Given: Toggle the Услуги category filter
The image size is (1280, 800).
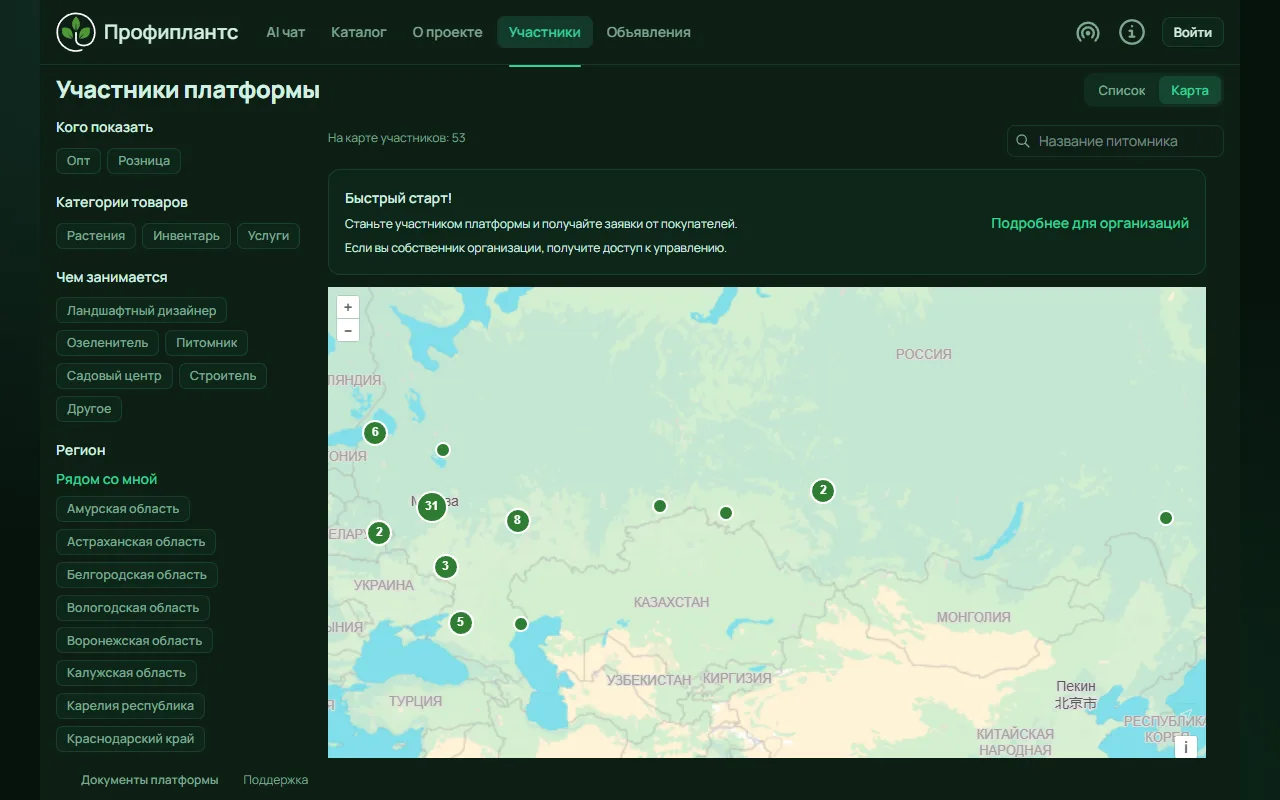Looking at the screenshot, I should pos(268,236).
